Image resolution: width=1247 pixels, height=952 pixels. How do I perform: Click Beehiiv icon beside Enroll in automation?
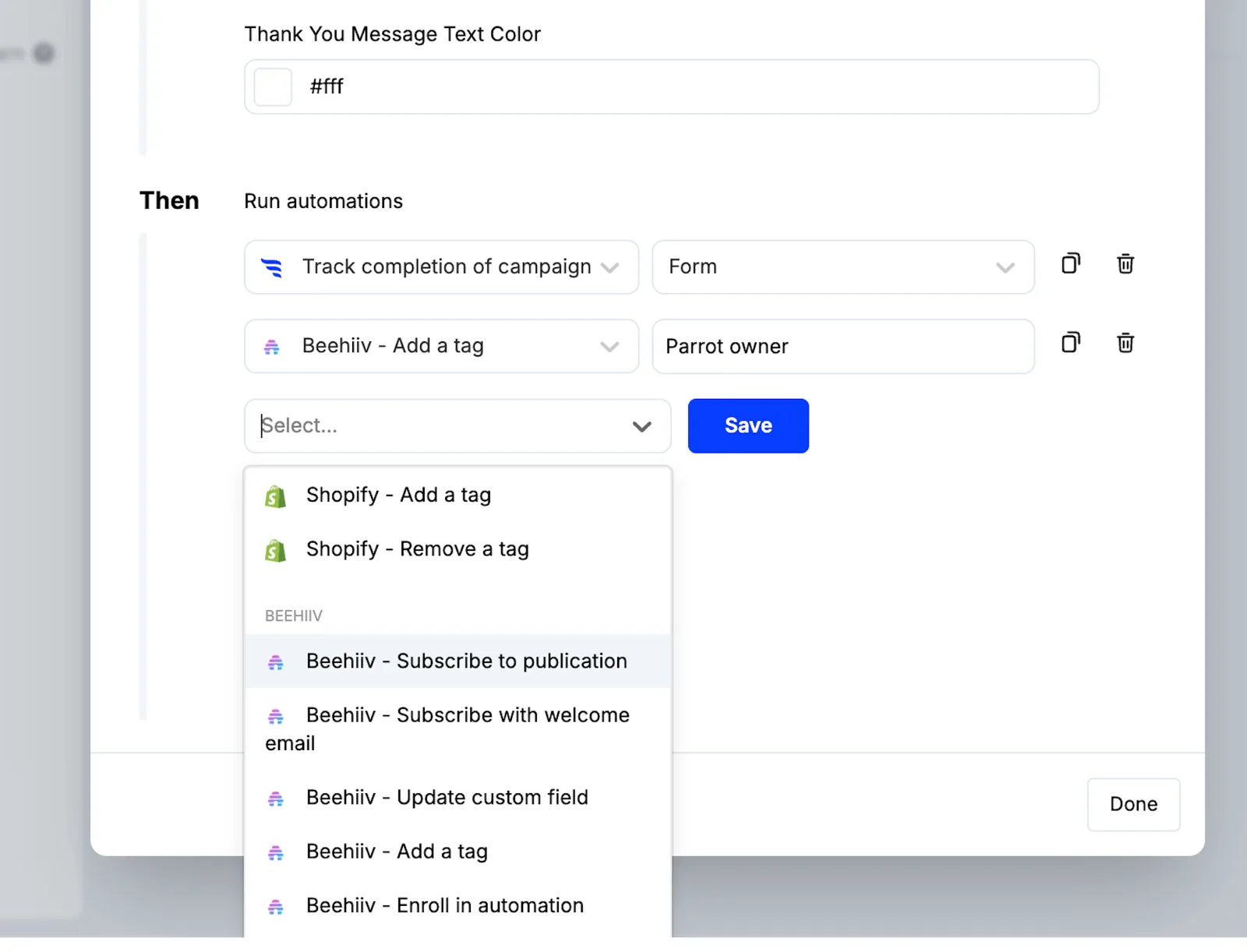click(x=276, y=907)
